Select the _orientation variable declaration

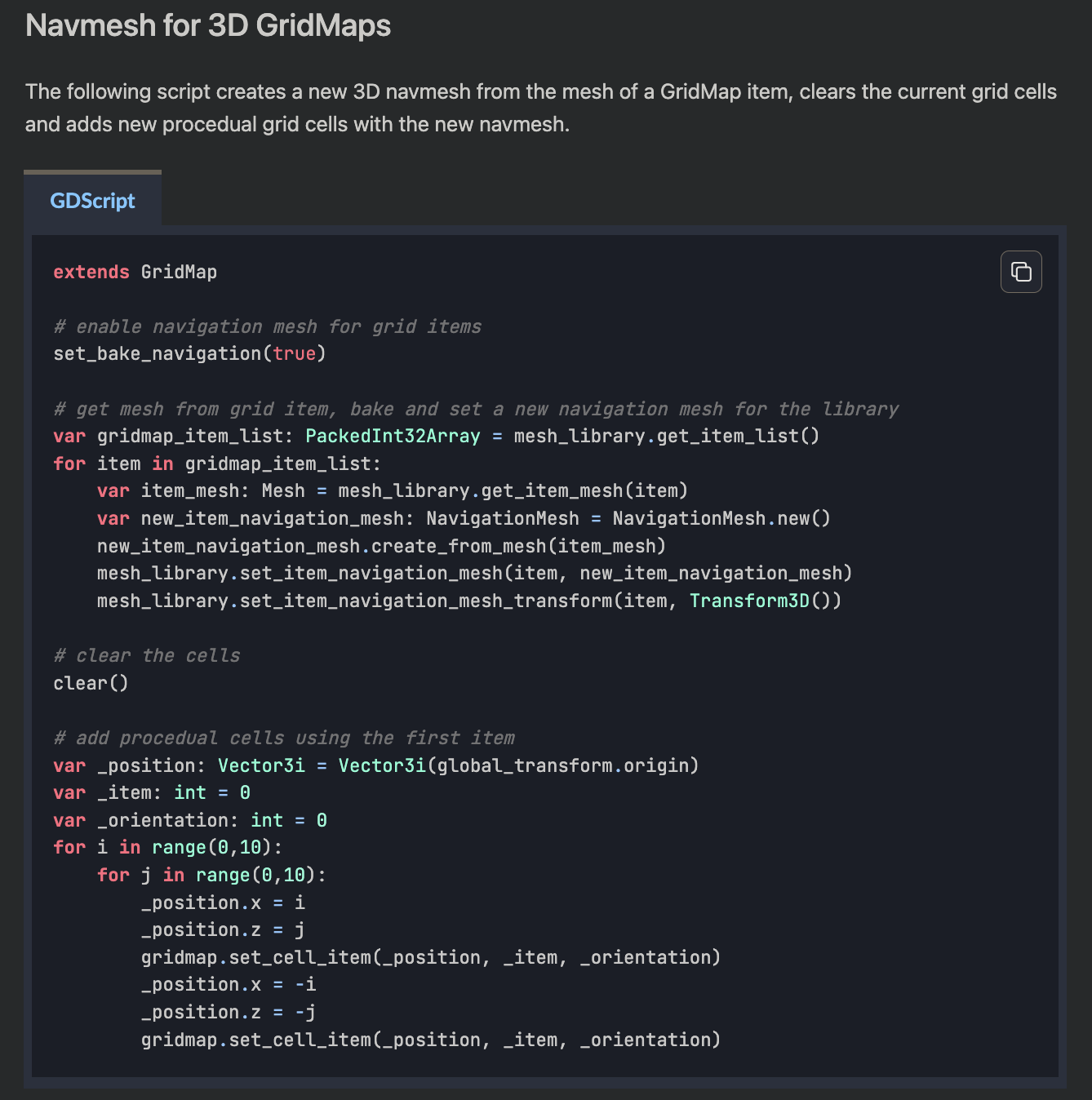pos(189,820)
